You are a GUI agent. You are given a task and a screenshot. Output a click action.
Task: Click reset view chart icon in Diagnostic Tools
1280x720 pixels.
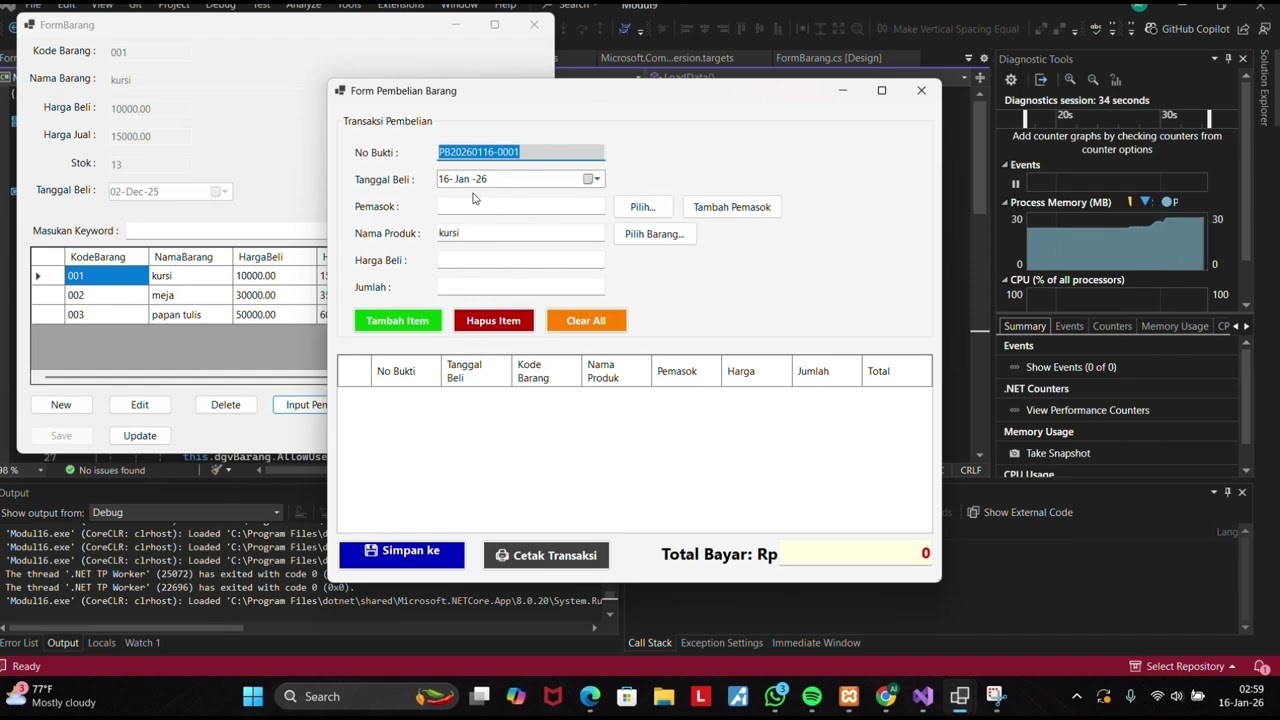(1116, 80)
